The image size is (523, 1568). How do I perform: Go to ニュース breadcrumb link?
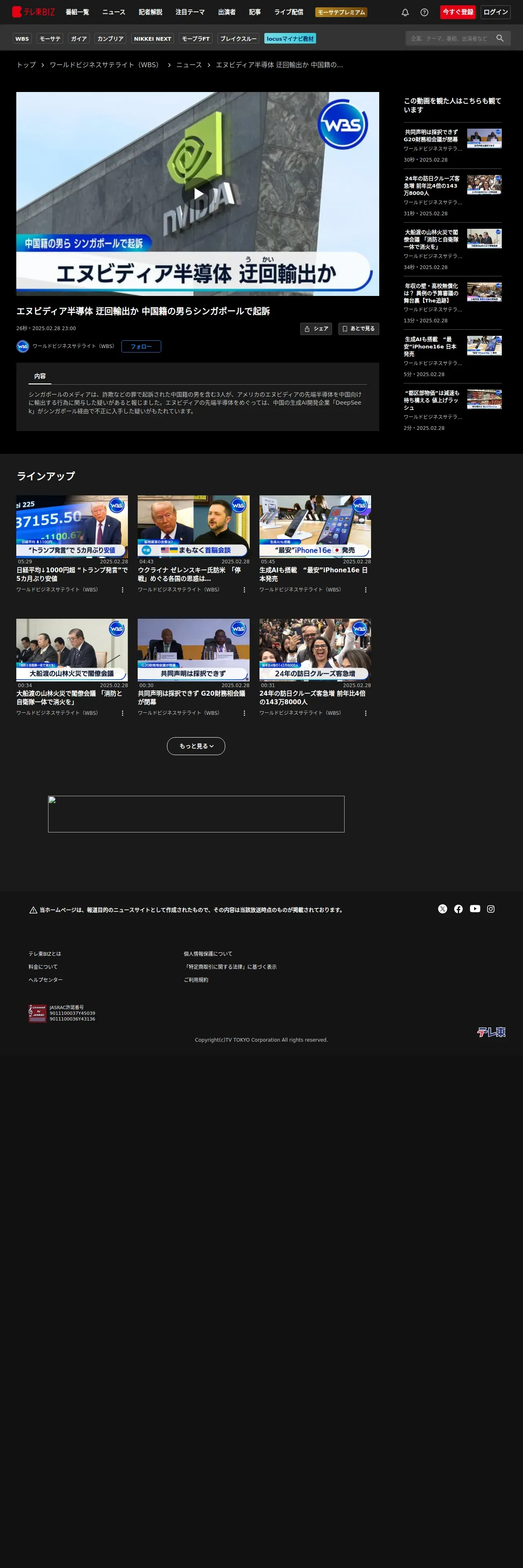click(x=189, y=65)
